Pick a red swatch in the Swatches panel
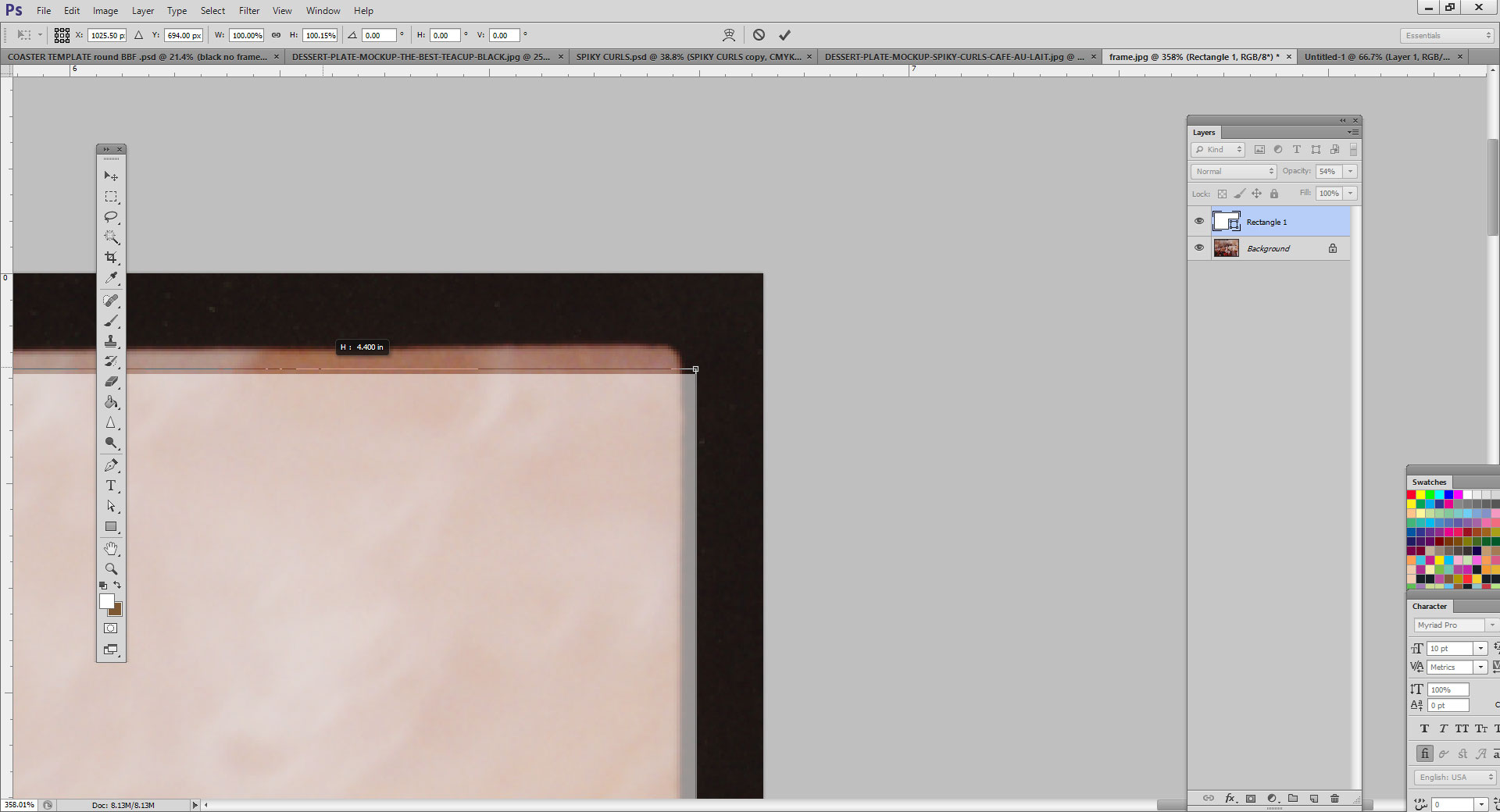Image resolution: width=1500 pixels, height=812 pixels. tap(1411, 494)
